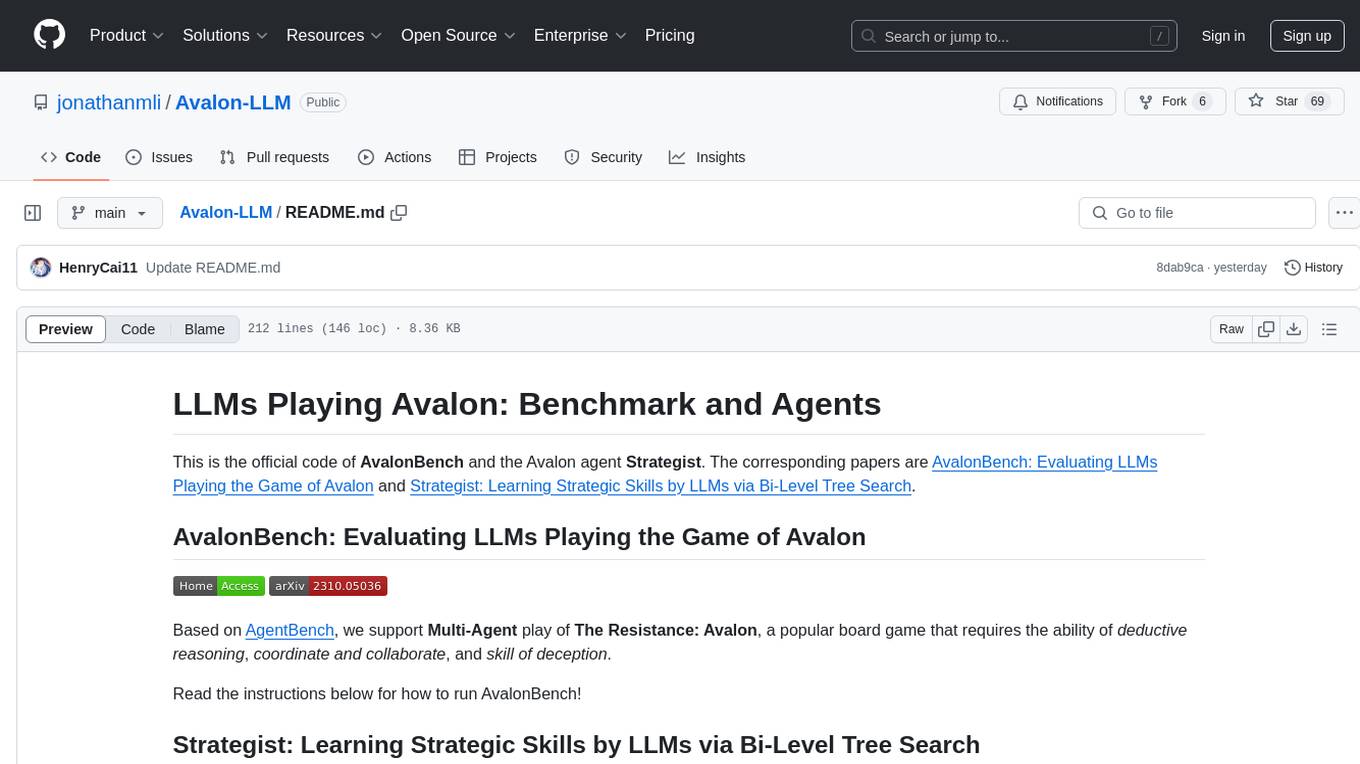Open the document outline list icon
Screen dimensions: 1360x764
click(1329, 329)
